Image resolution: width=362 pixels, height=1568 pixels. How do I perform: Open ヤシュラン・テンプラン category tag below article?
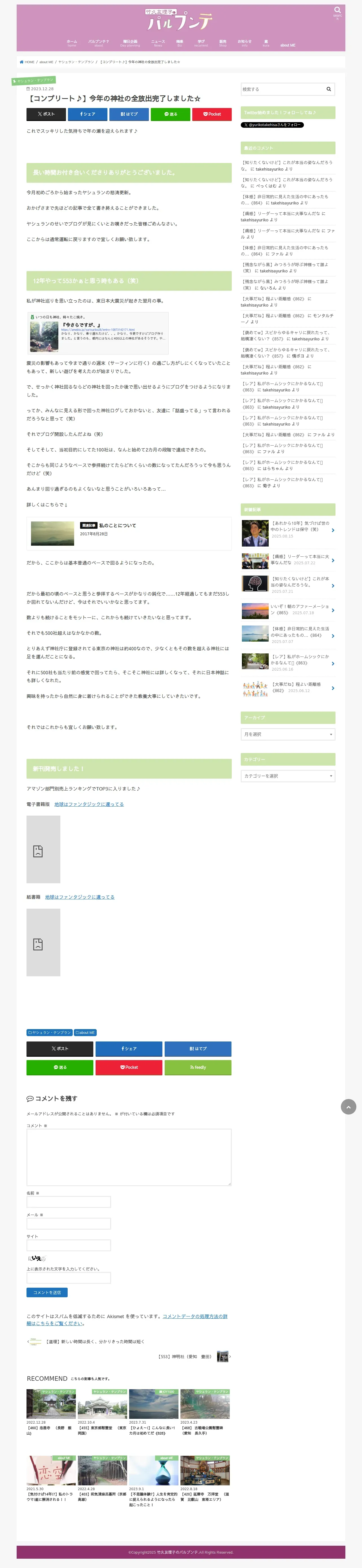(x=49, y=1032)
